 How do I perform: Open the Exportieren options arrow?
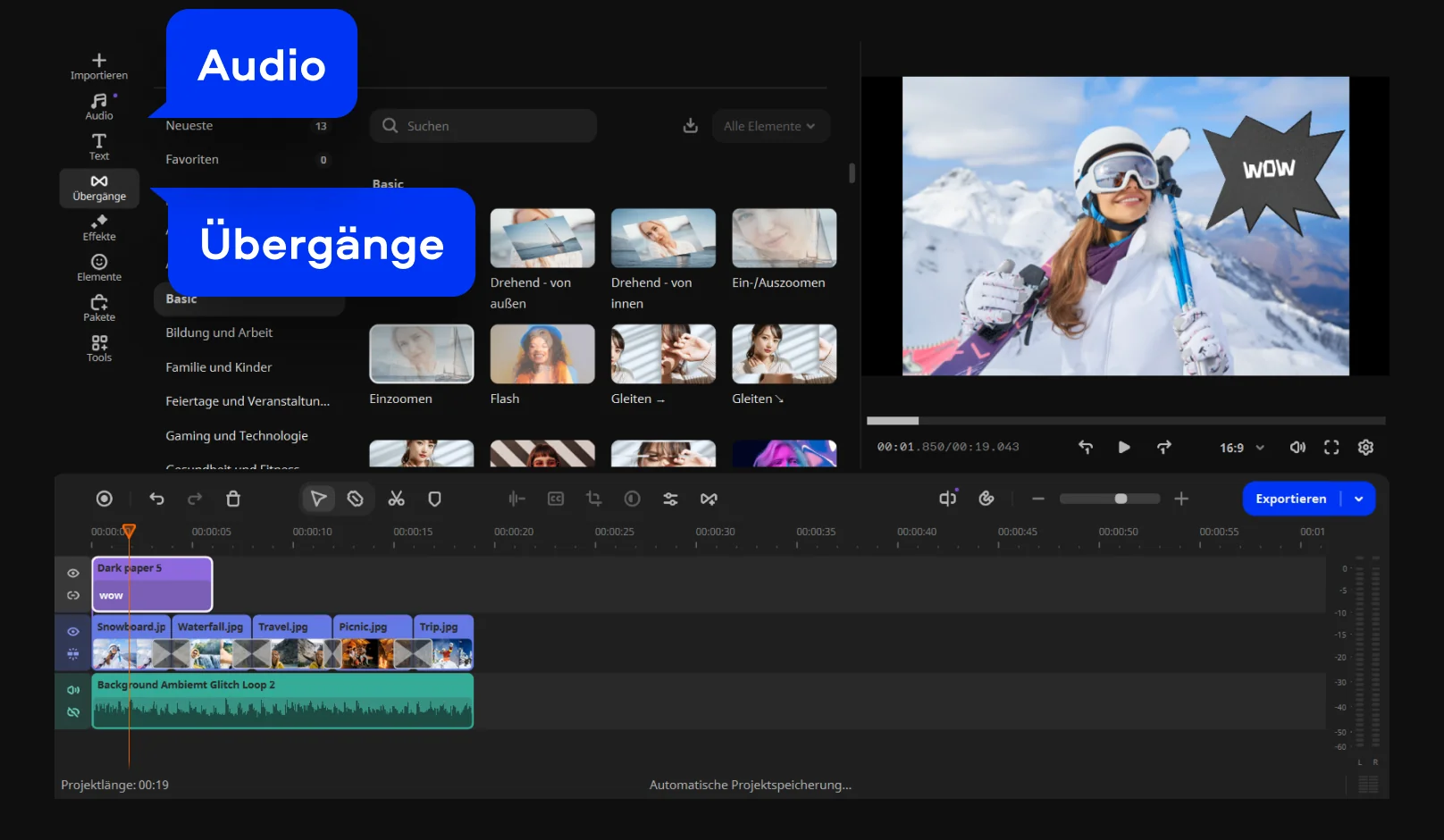(x=1359, y=499)
